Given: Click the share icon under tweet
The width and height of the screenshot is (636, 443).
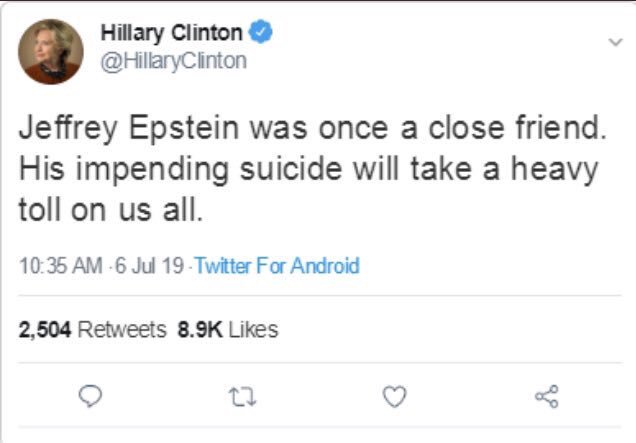Looking at the screenshot, I should 546,398.
